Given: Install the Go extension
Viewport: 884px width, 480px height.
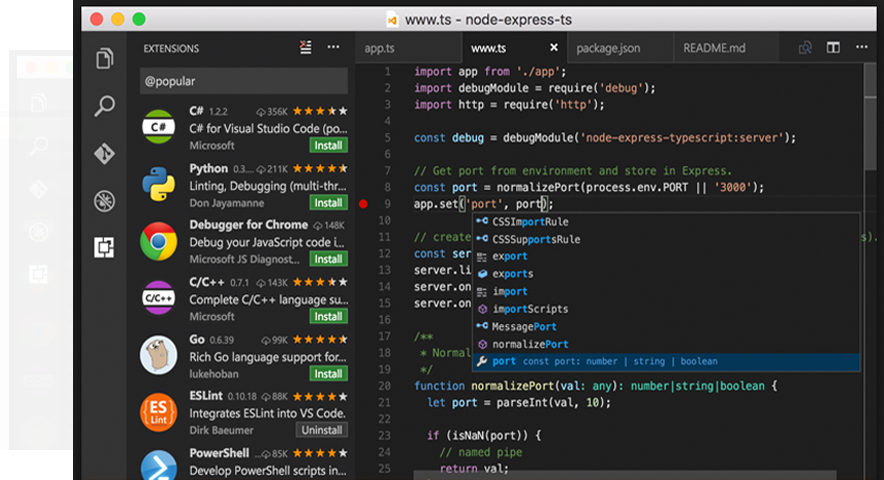Looking at the screenshot, I should 328,373.
